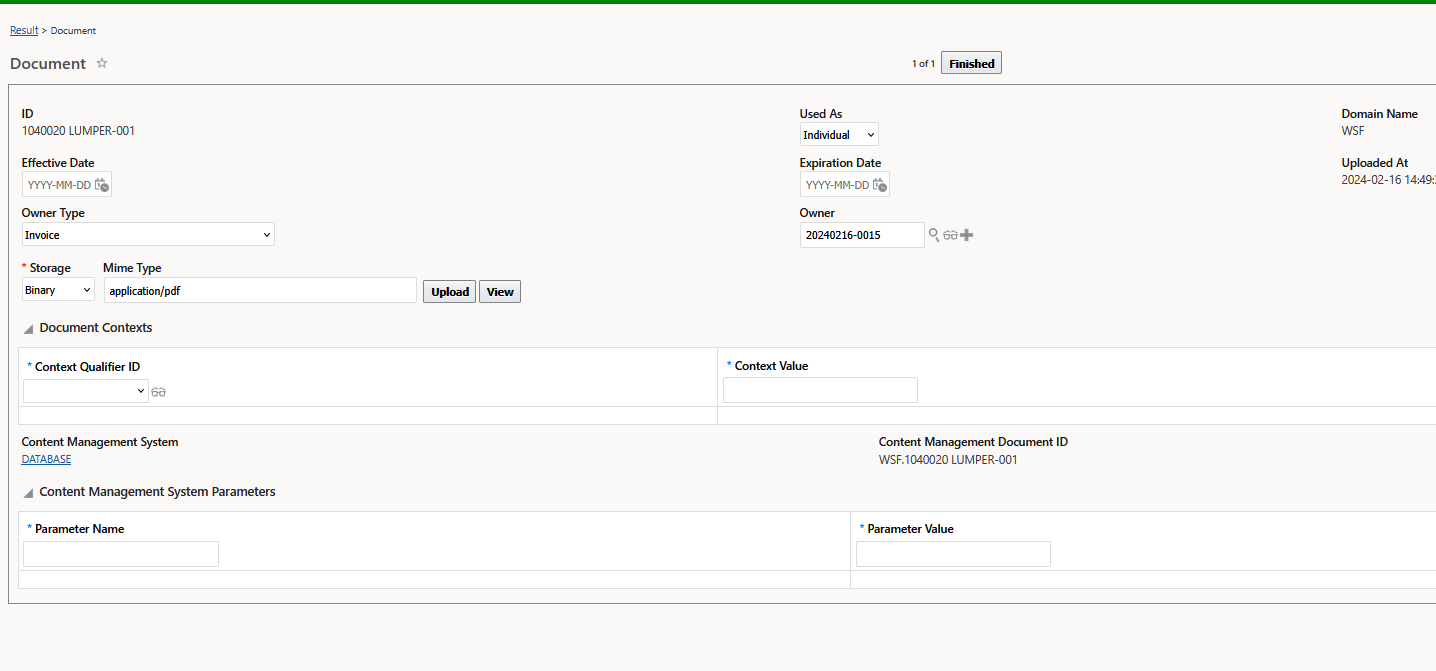Add new Owner plus icon
1436x671 pixels.
pos(967,235)
